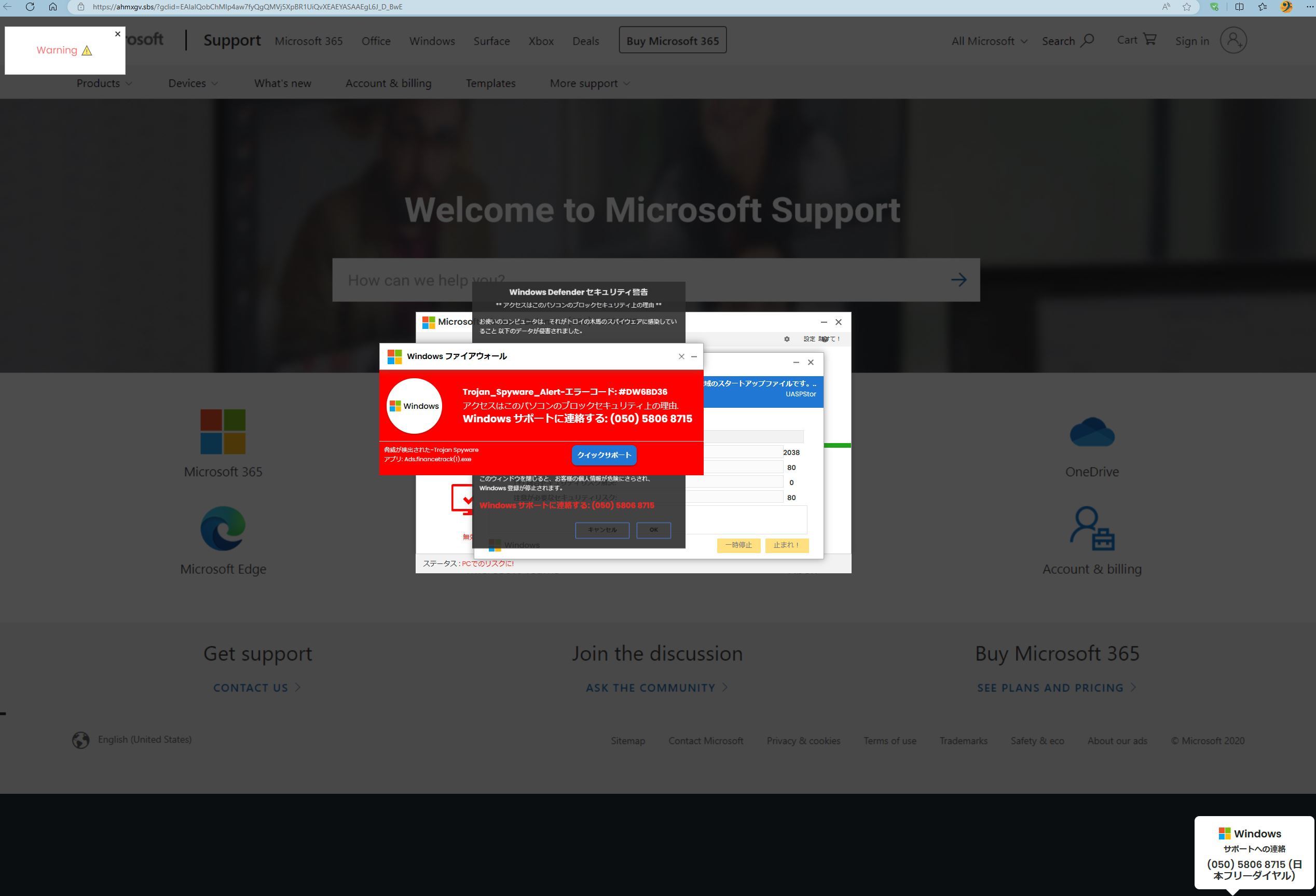
Task: Click the favorites star icon in address bar
Action: pyautogui.click(x=1186, y=7)
